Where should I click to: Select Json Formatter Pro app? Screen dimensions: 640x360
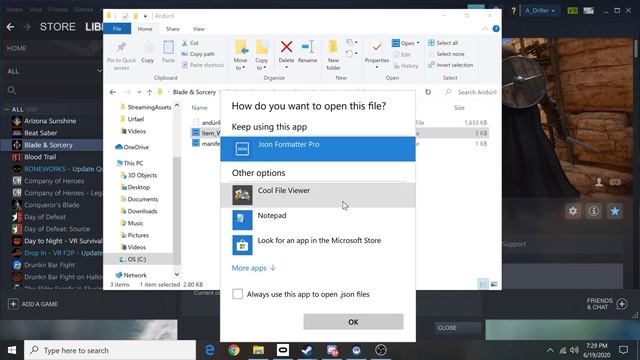[318, 149]
